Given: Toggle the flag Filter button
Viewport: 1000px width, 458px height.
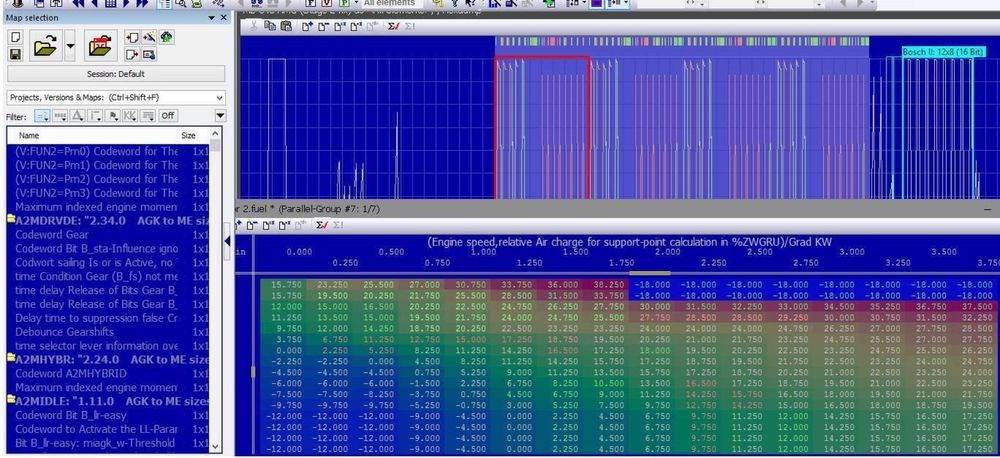Looking at the screenshot, I should [x=113, y=115].
